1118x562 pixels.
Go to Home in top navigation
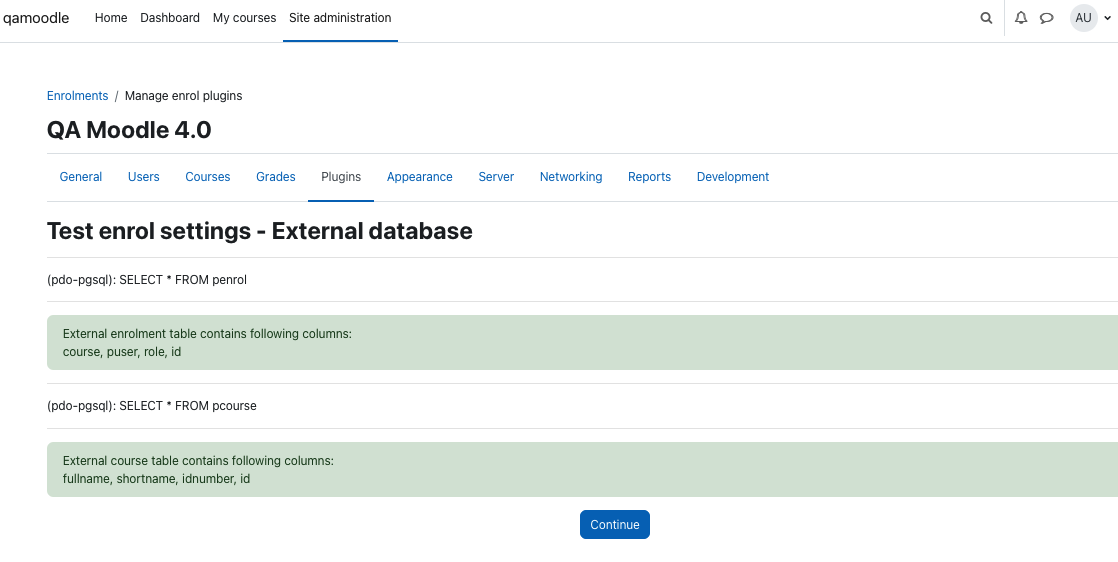(111, 18)
